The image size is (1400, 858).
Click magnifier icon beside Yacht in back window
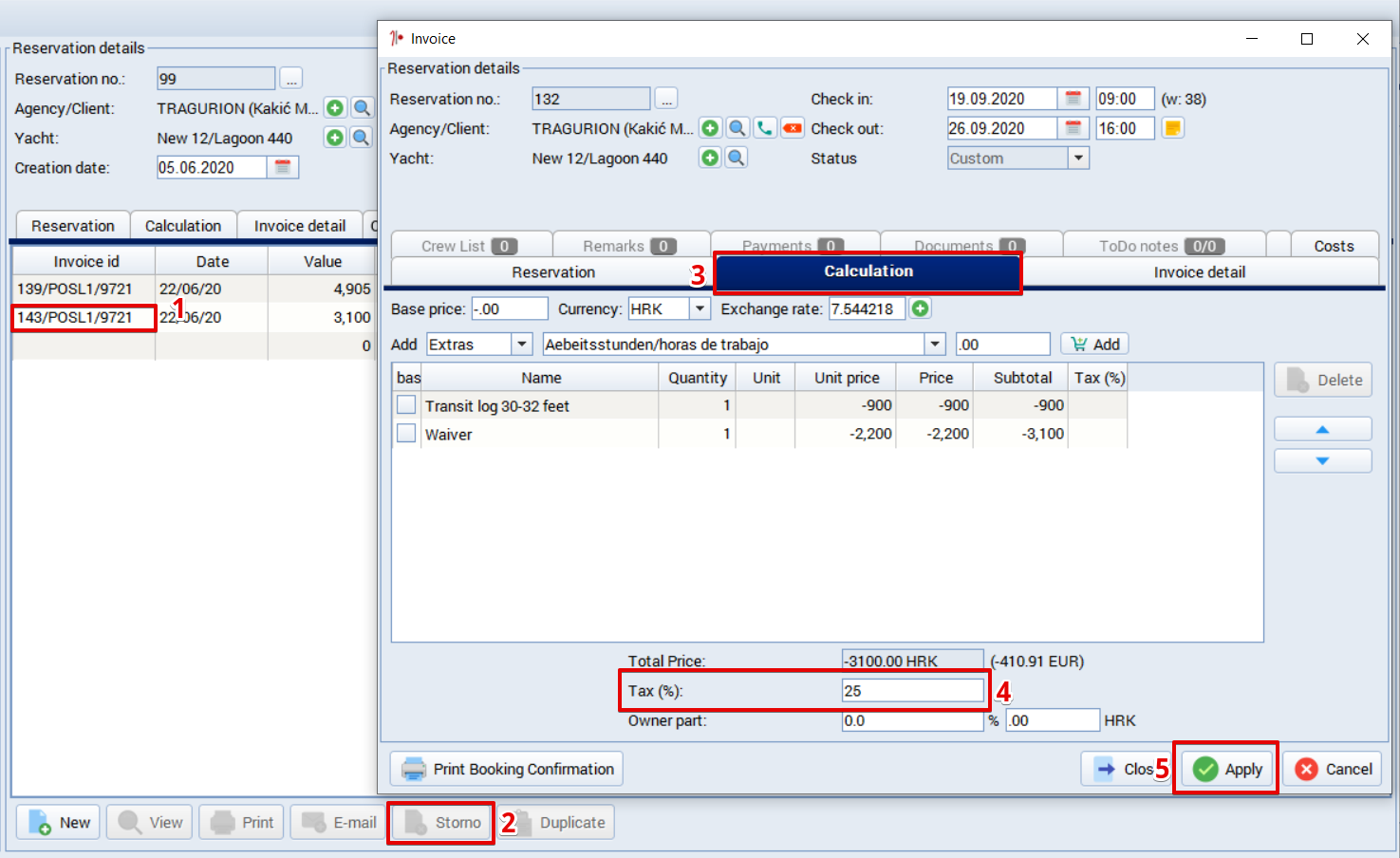point(362,138)
